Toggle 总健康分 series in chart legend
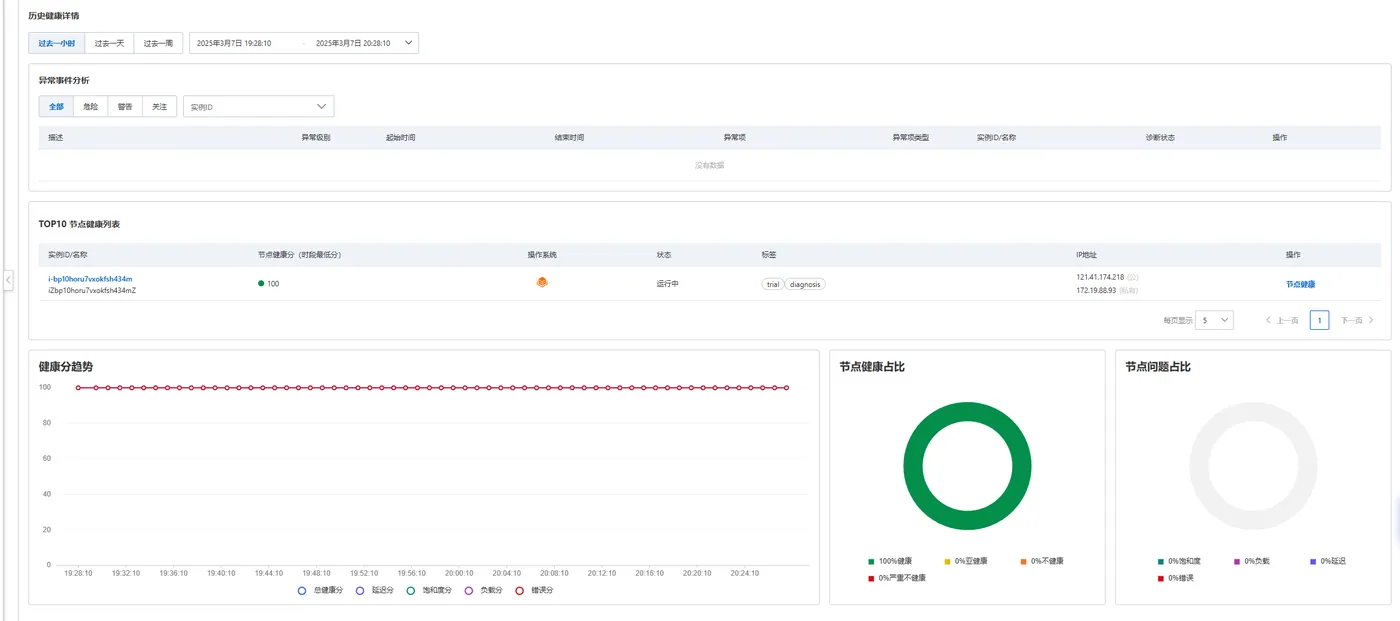The width and height of the screenshot is (1400, 621). coord(320,591)
